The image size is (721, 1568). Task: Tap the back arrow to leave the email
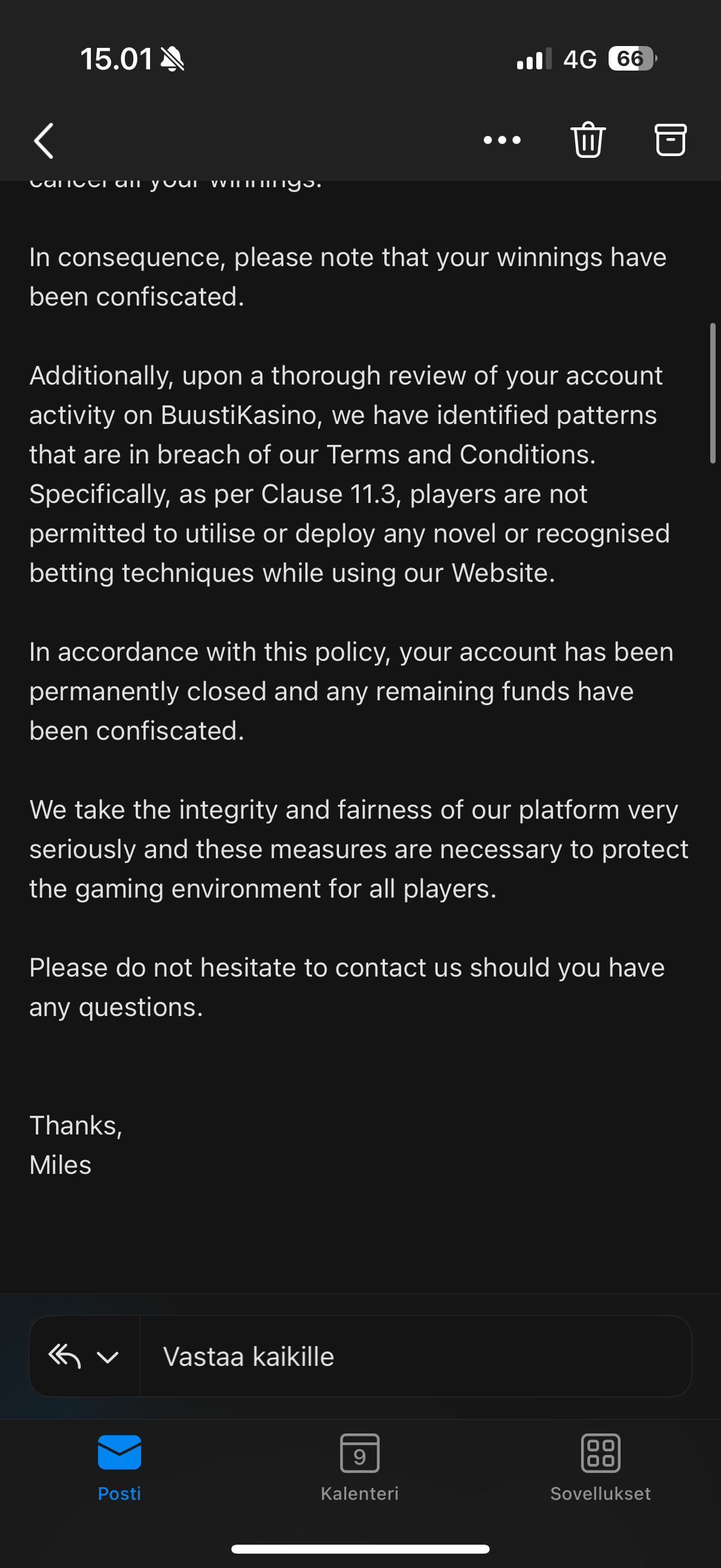pos(44,141)
